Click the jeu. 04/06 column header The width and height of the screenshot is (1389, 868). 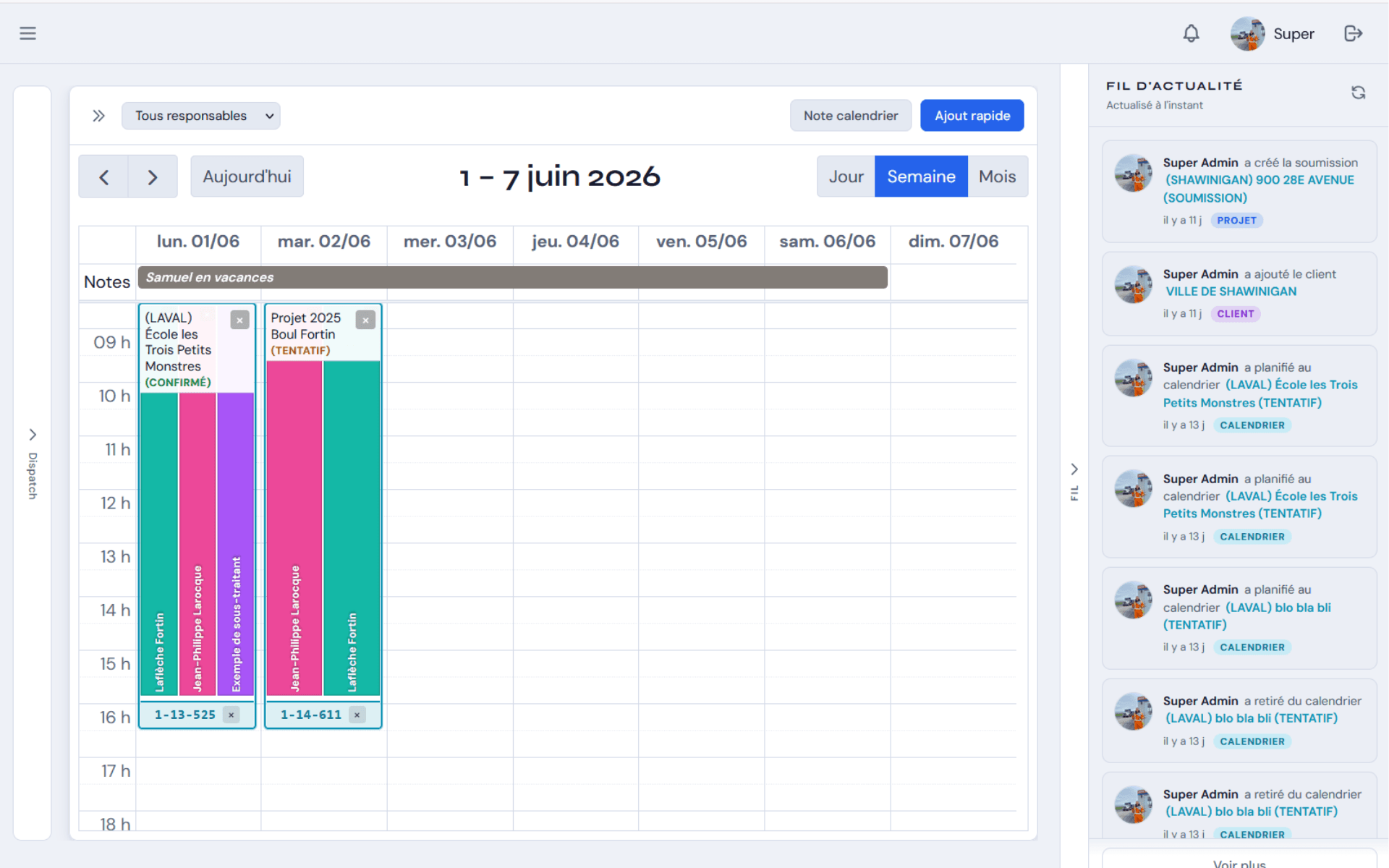575,242
